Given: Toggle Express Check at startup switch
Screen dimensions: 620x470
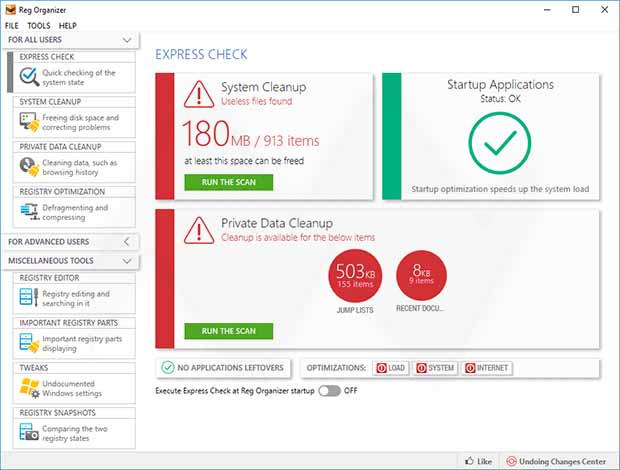Looking at the screenshot, I should (x=329, y=391).
